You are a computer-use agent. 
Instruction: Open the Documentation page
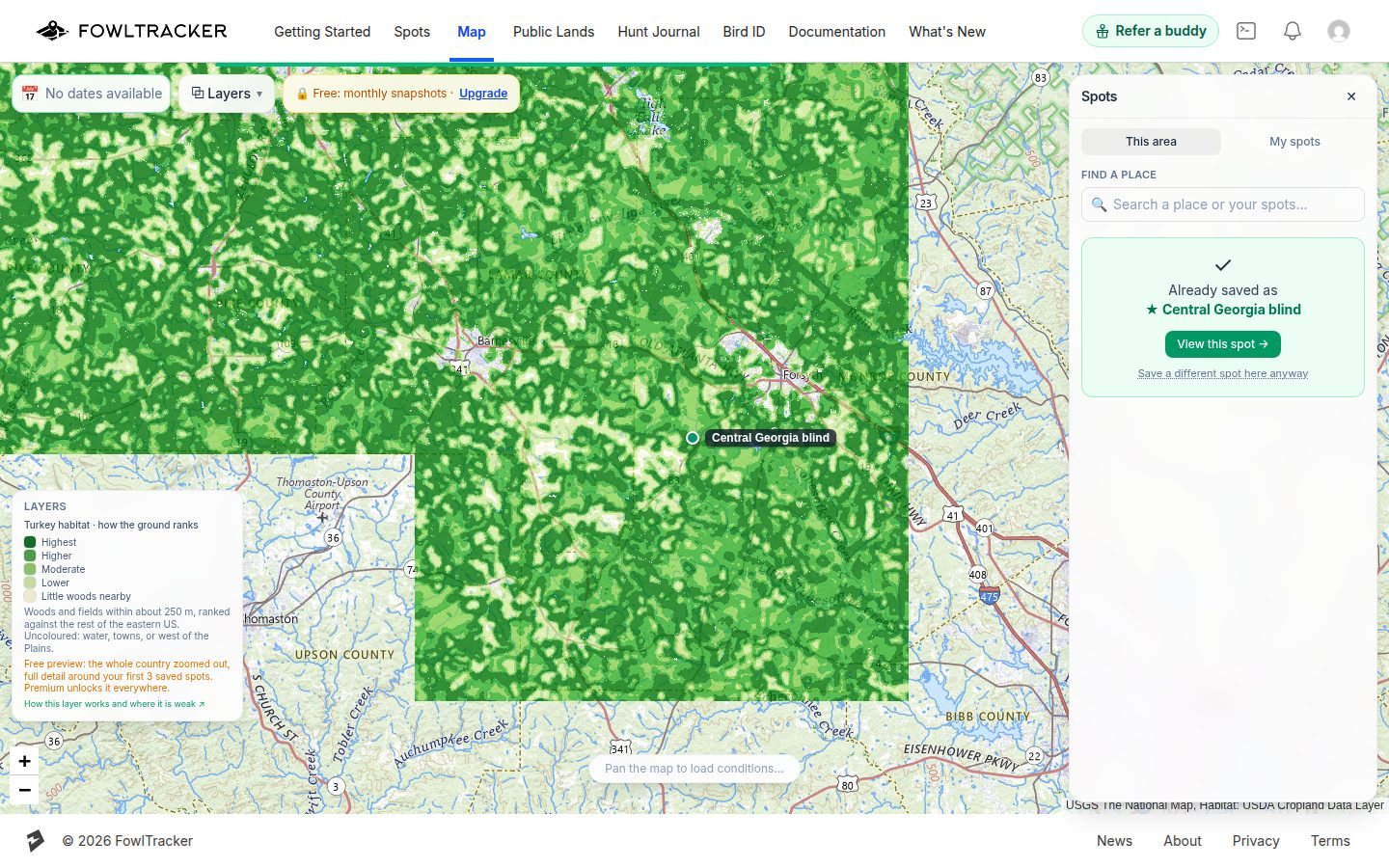[x=837, y=32]
